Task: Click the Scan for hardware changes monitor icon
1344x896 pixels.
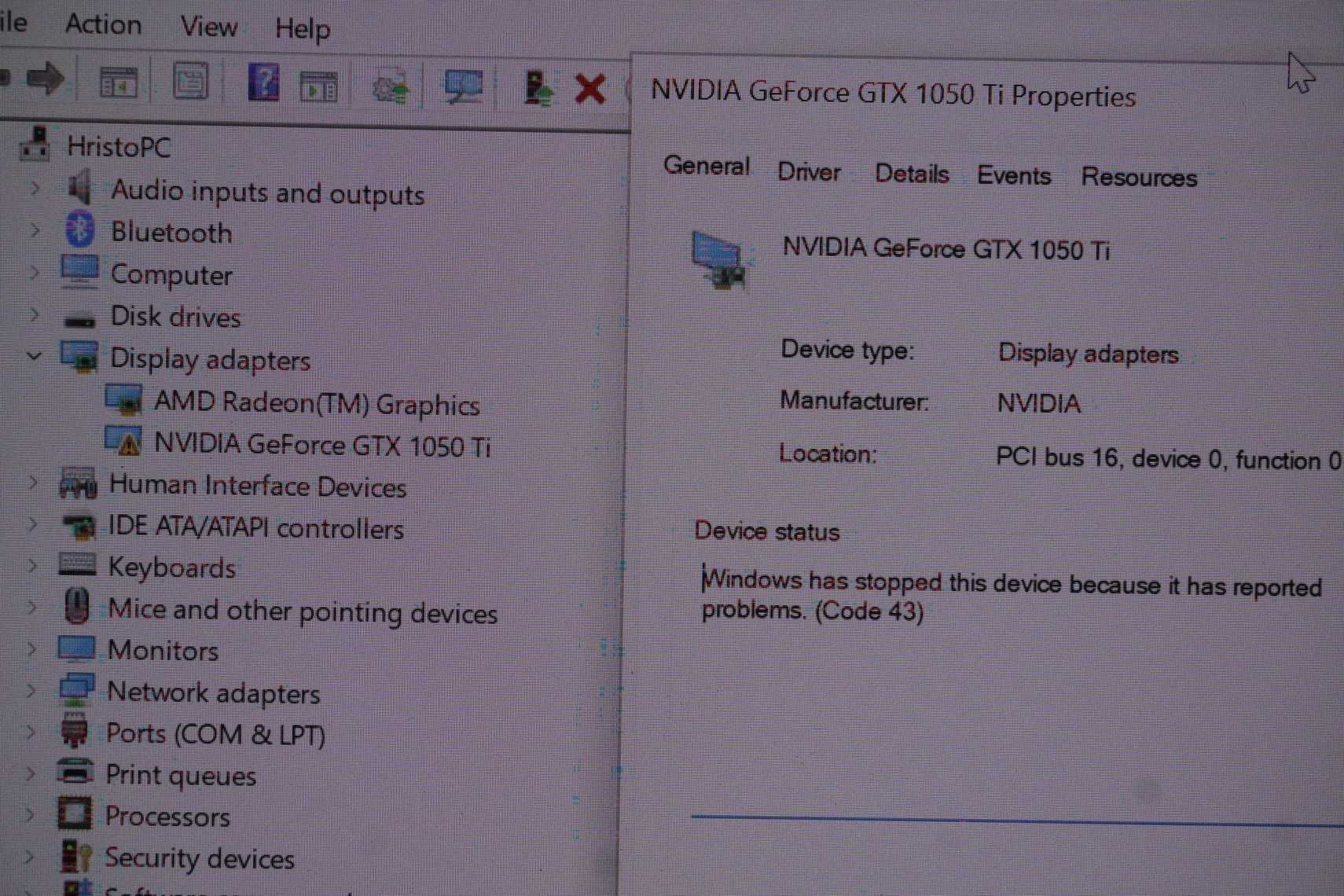Action: click(463, 86)
